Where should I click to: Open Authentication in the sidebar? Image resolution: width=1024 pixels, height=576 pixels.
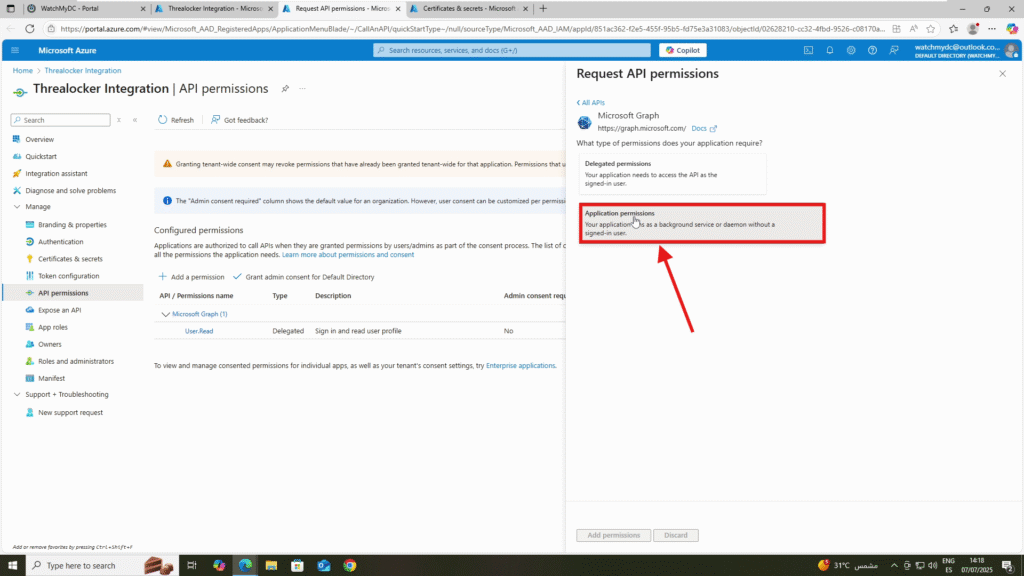[60, 242]
